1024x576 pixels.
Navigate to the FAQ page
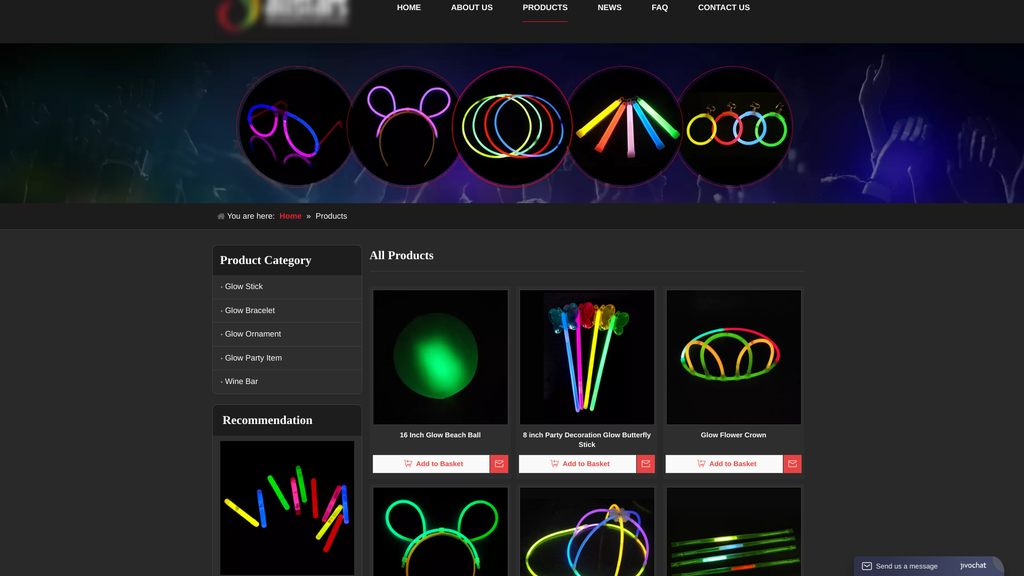(660, 8)
